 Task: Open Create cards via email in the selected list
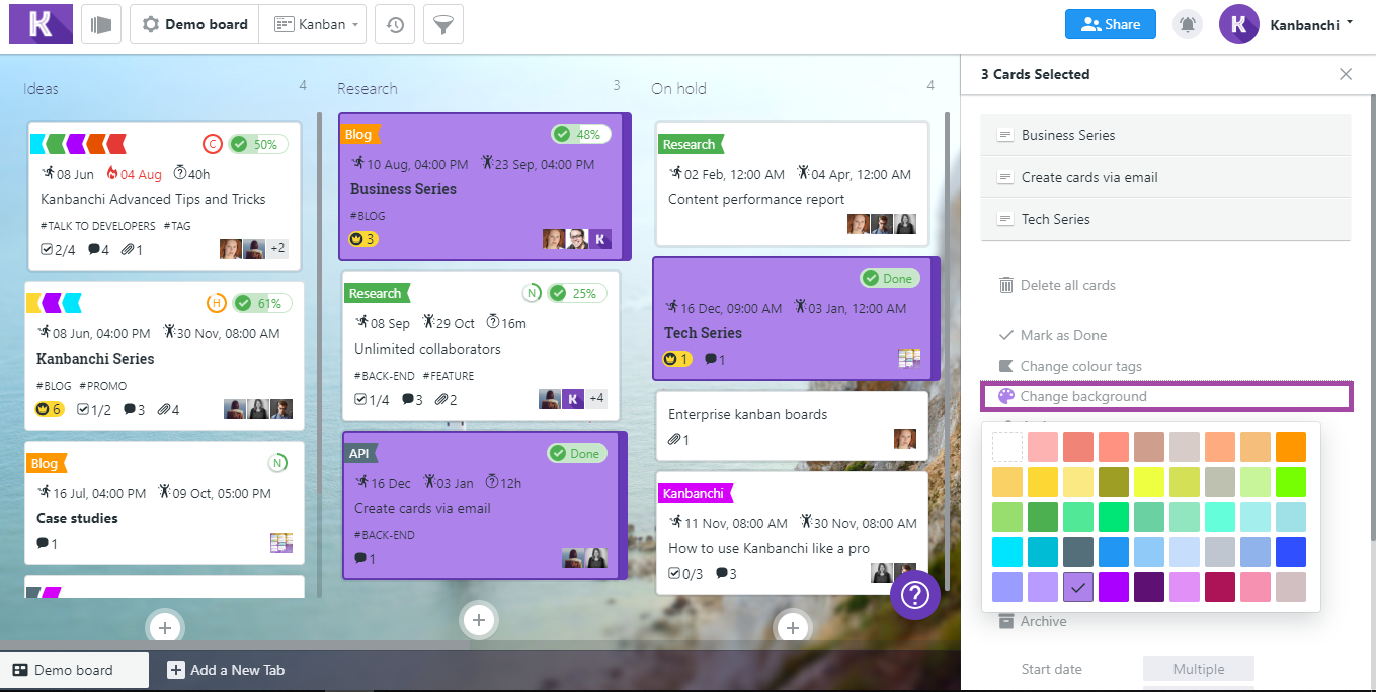[1166, 177]
